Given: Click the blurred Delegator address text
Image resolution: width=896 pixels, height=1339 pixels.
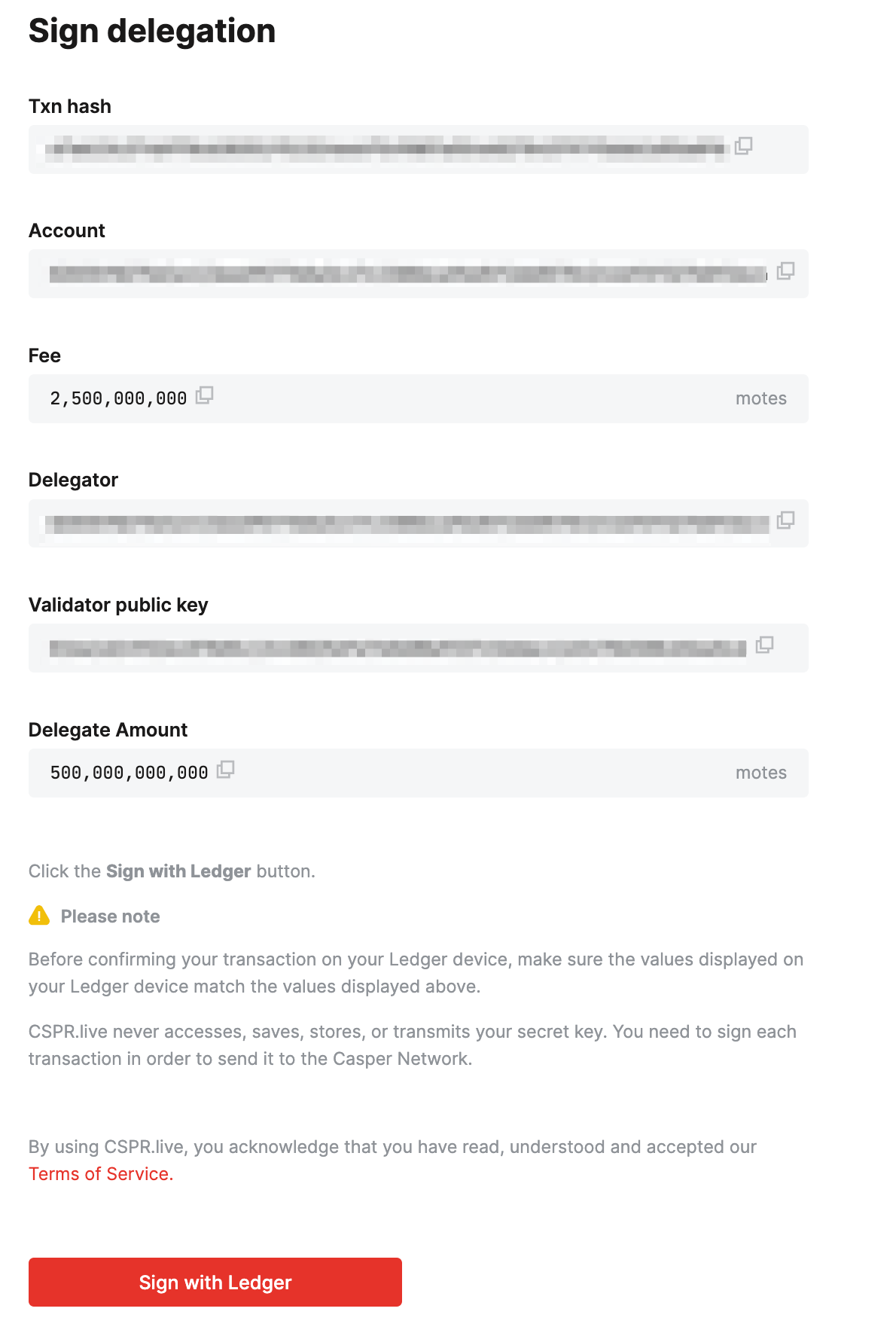Looking at the screenshot, I should click(x=407, y=523).
